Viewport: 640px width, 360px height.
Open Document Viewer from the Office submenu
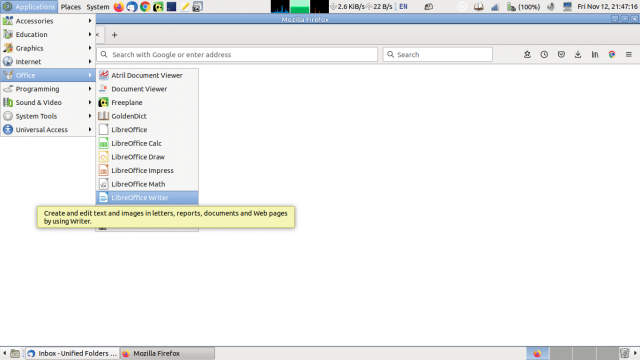147,89
